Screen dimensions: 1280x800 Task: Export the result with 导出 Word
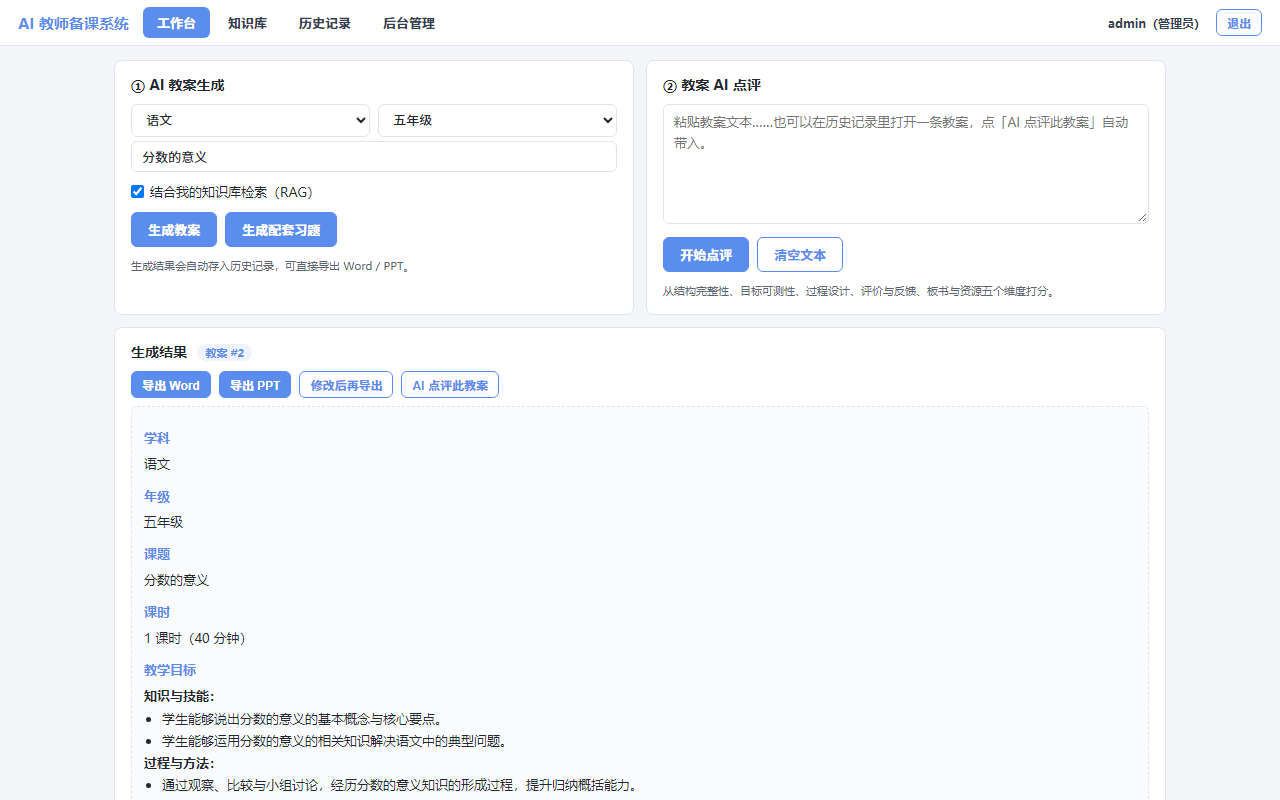point(171,385)
